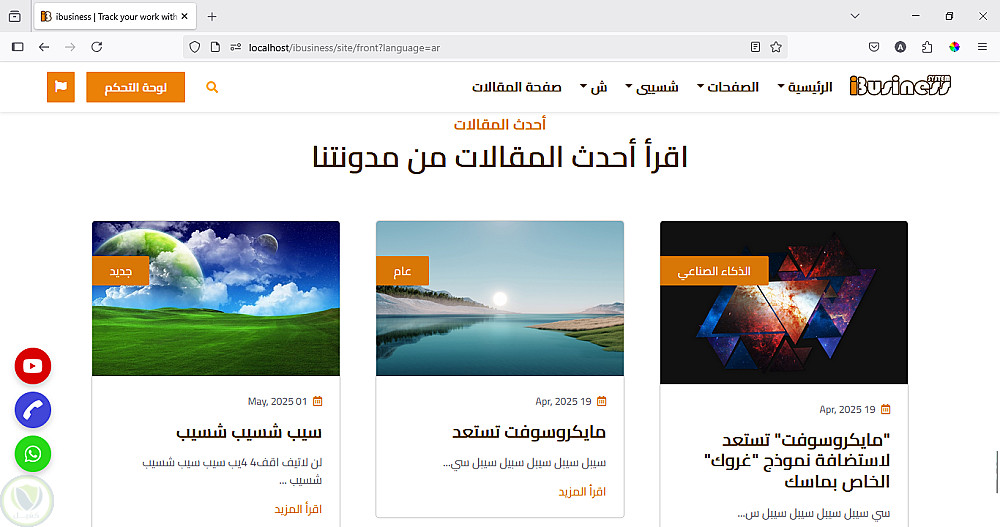Image resolution: width=1000 pixels, height=527 pixels.
Task: Click the عام category badge
Action: [x=402, y=271]
